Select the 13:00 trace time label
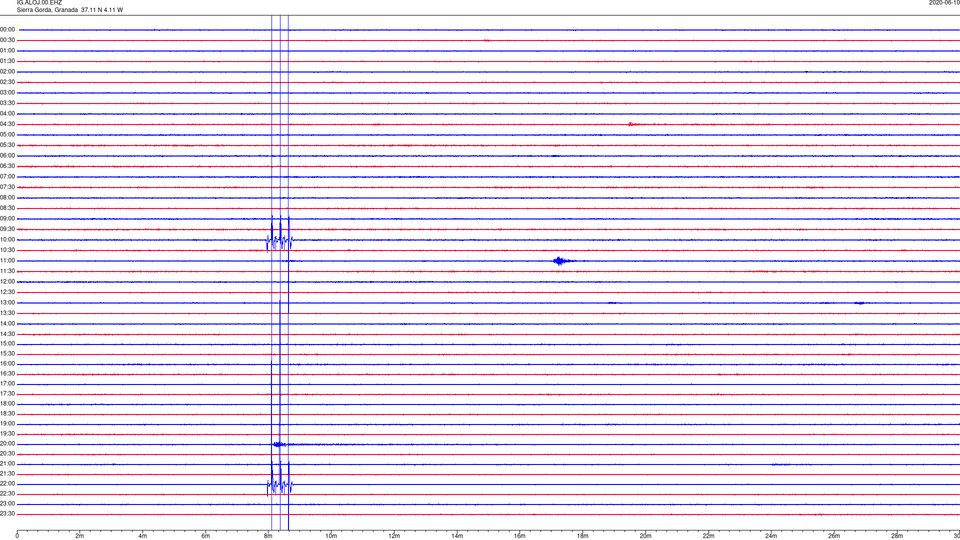Image resolution: width=960 pixels, height=540 pixels. point(7,302)
